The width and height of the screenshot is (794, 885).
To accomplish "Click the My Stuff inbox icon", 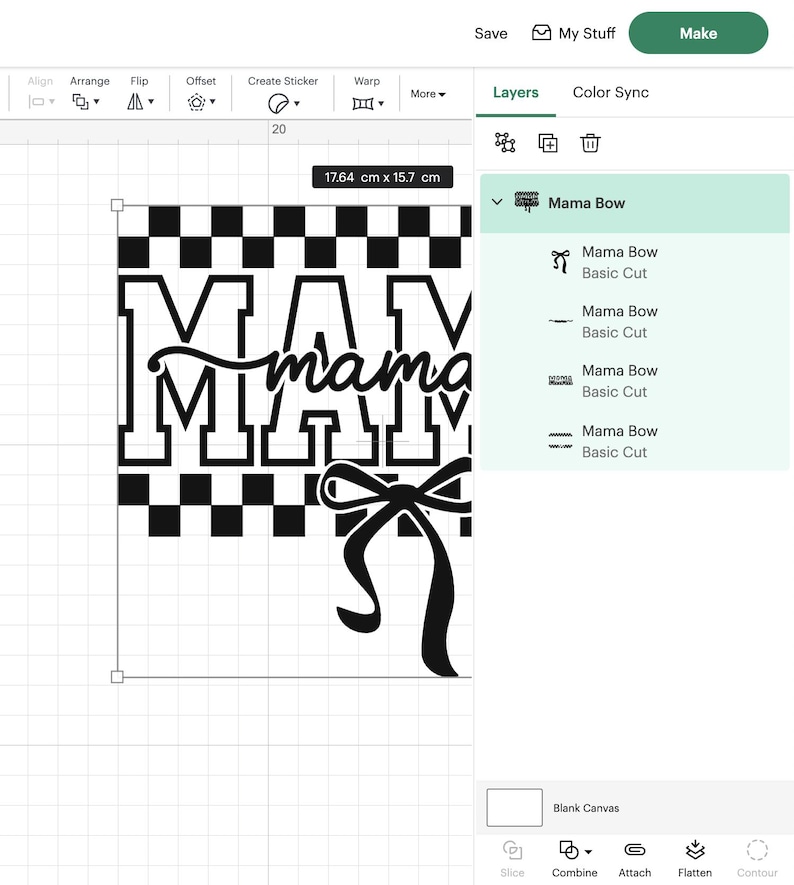I will (x=541, y=33).
